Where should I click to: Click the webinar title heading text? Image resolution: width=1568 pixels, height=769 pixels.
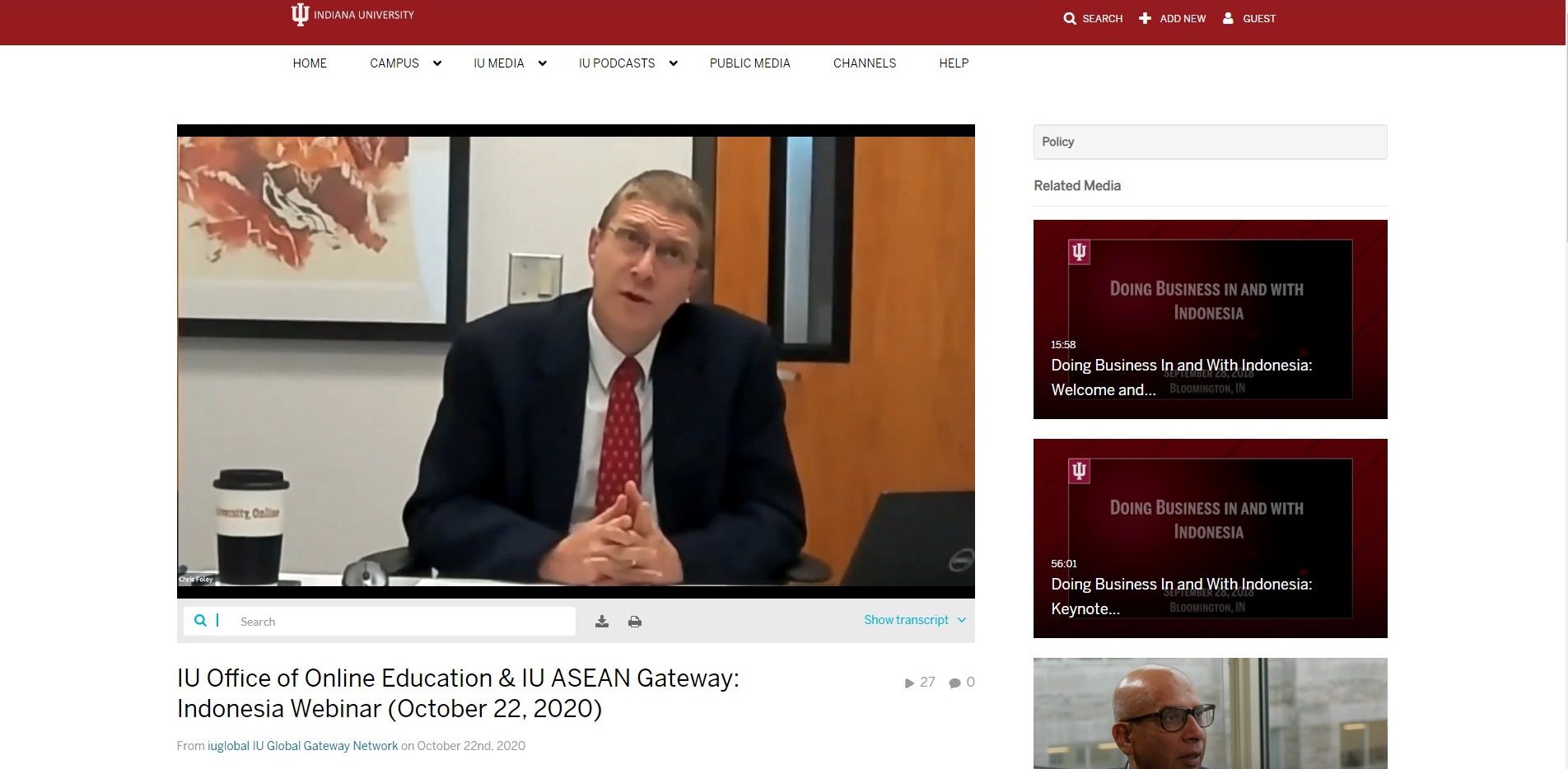pyautogui.click(x=458, y=693)
